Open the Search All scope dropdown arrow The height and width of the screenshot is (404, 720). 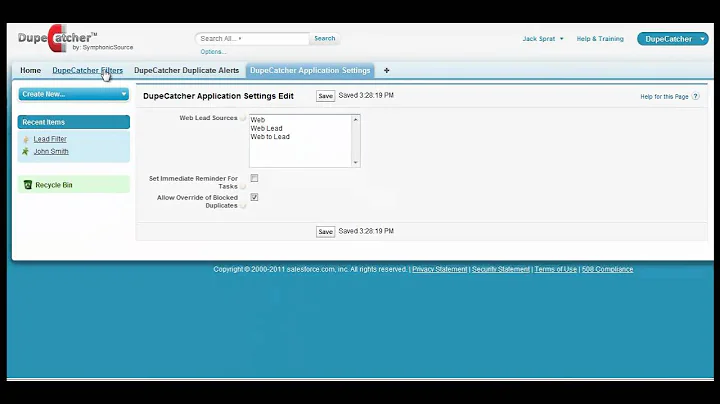[x=240, y=39]
